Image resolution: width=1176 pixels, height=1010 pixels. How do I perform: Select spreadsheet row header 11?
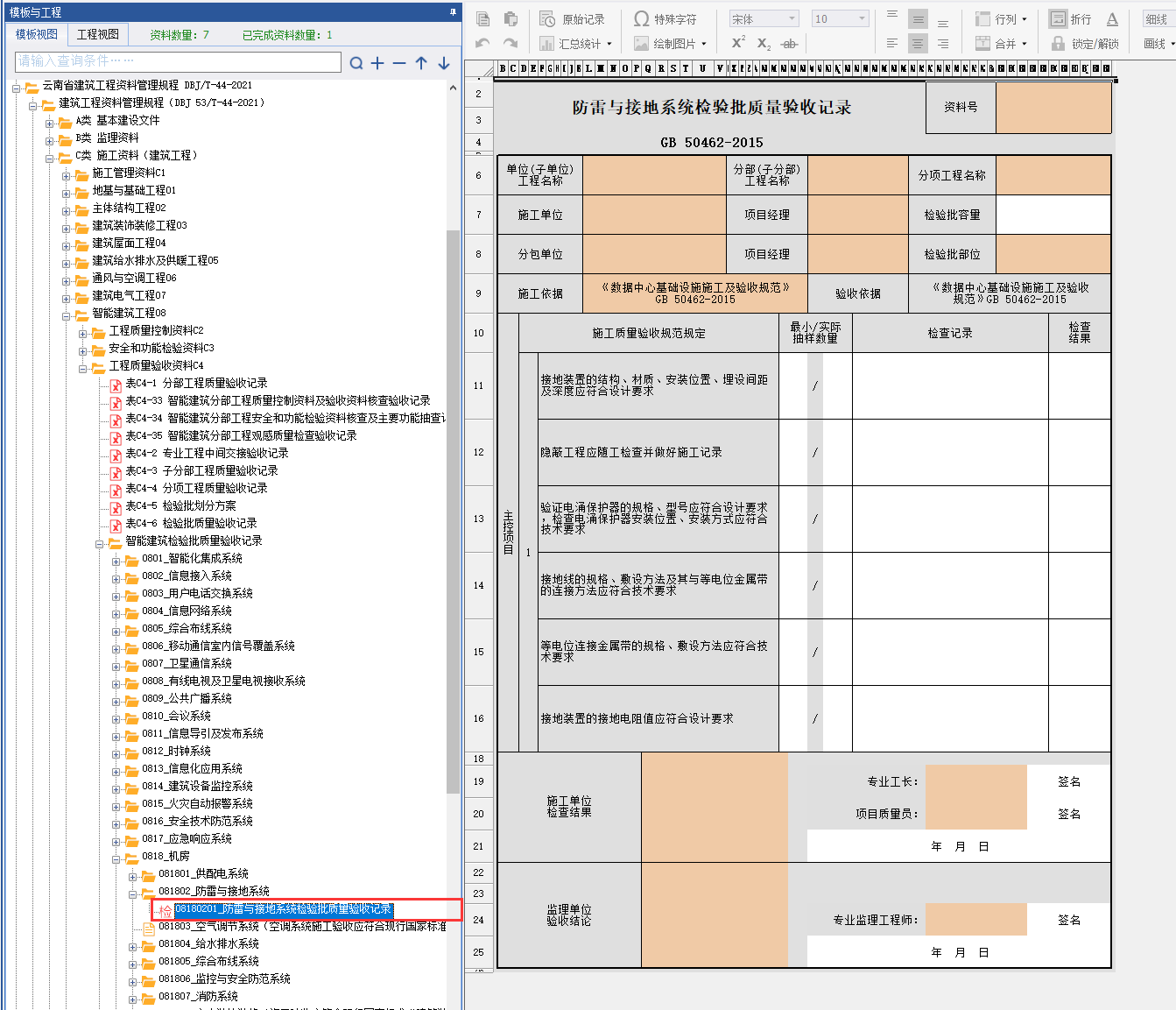click(478, 385)
